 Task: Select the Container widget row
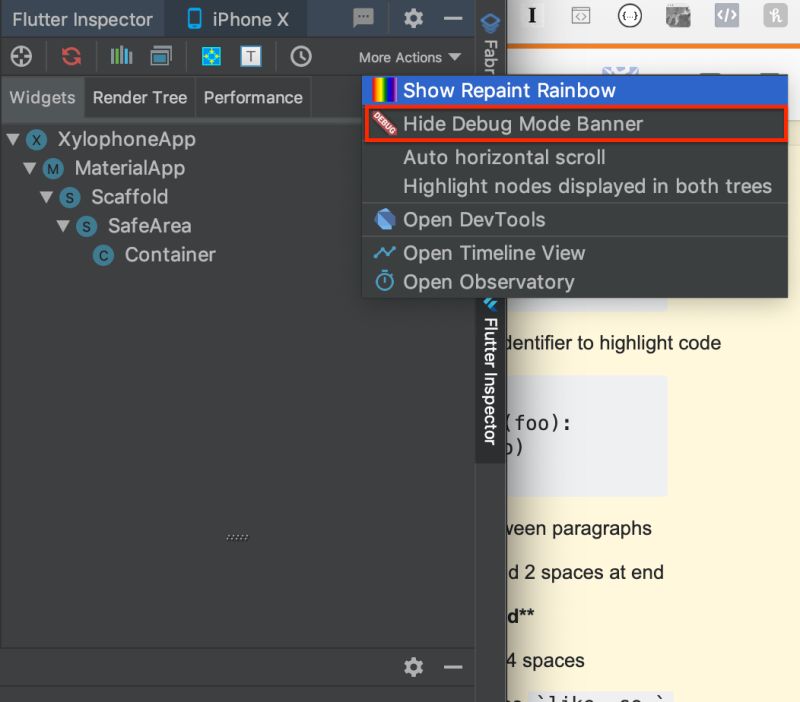pyautogui.click(x=170, y=255)
